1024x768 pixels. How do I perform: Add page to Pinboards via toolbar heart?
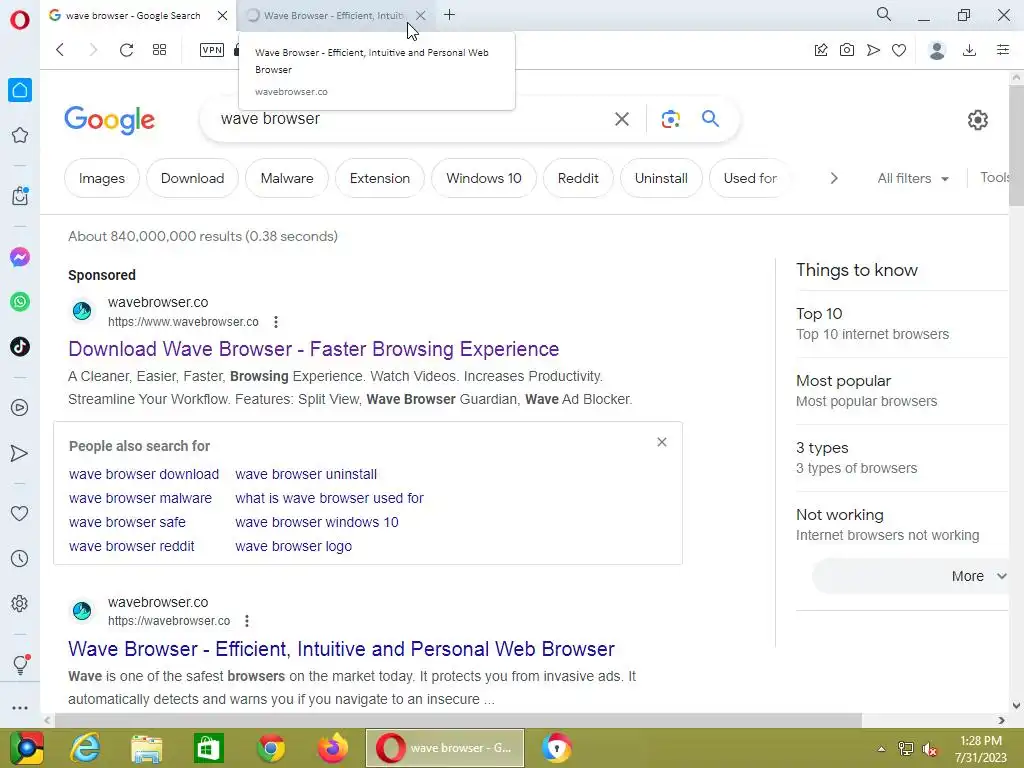(899, 50)
